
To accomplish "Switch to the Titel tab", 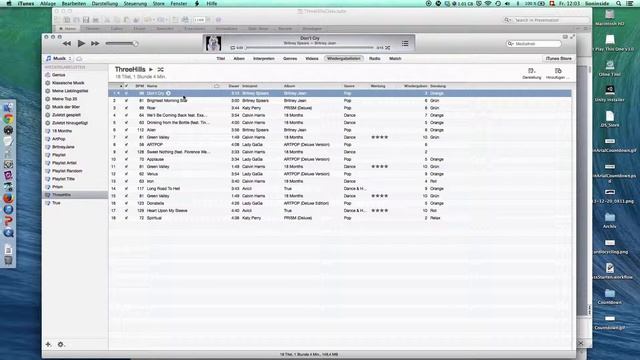I will (221, 59).
